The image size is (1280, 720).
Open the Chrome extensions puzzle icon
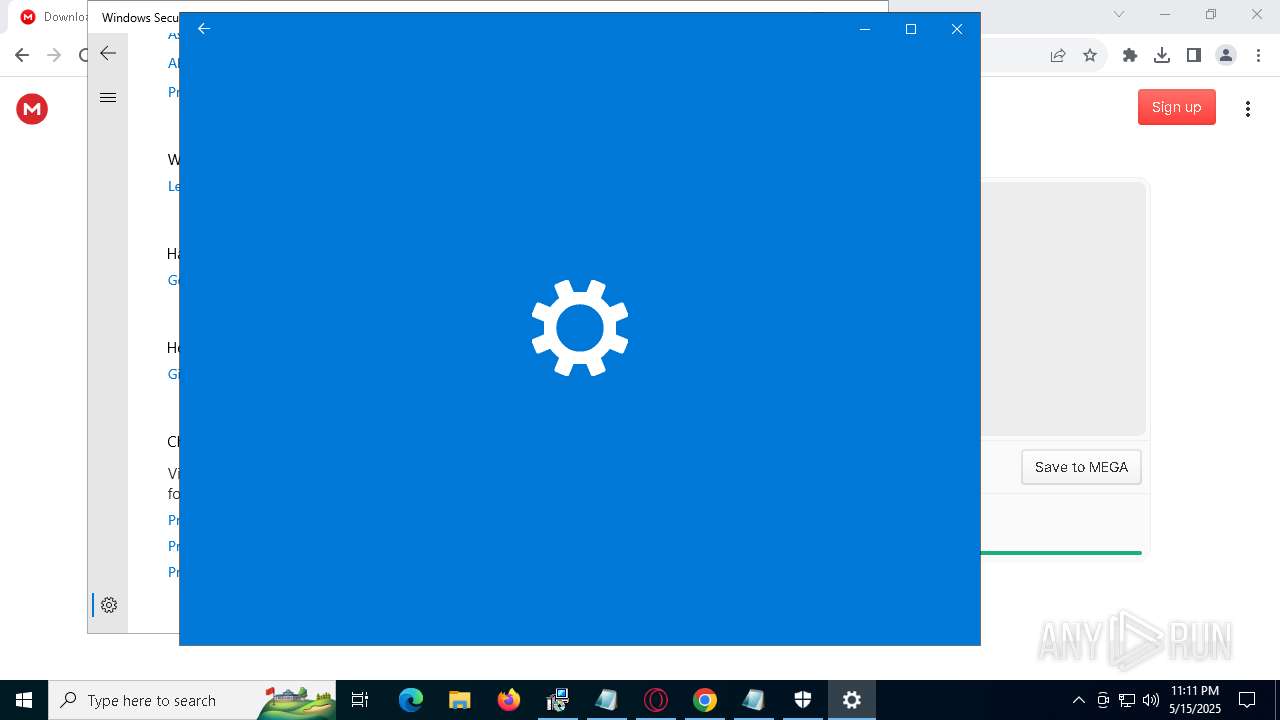pyautogui.click(x=1130, y=55)
